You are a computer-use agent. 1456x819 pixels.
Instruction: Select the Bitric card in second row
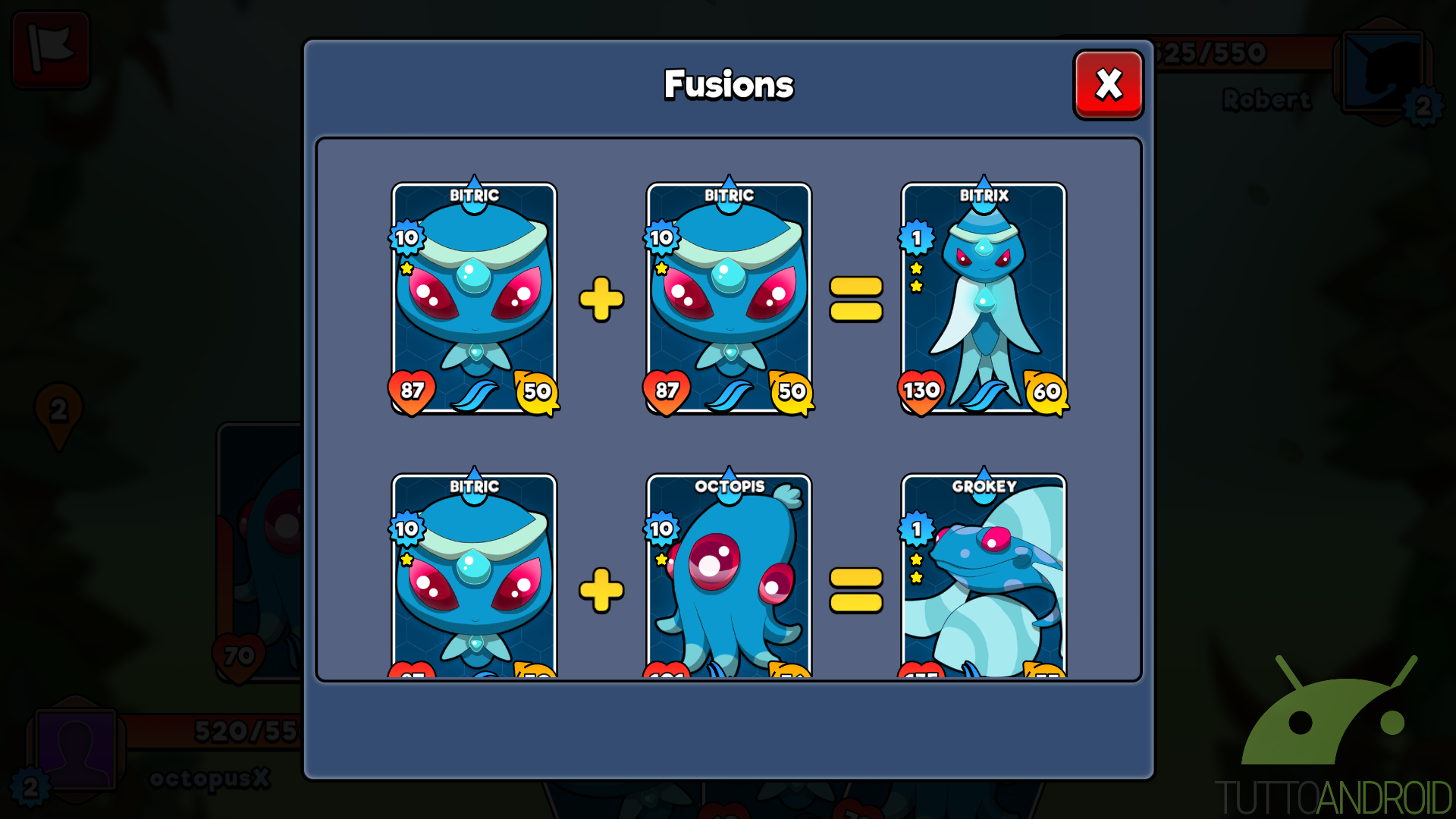(475, 575)
